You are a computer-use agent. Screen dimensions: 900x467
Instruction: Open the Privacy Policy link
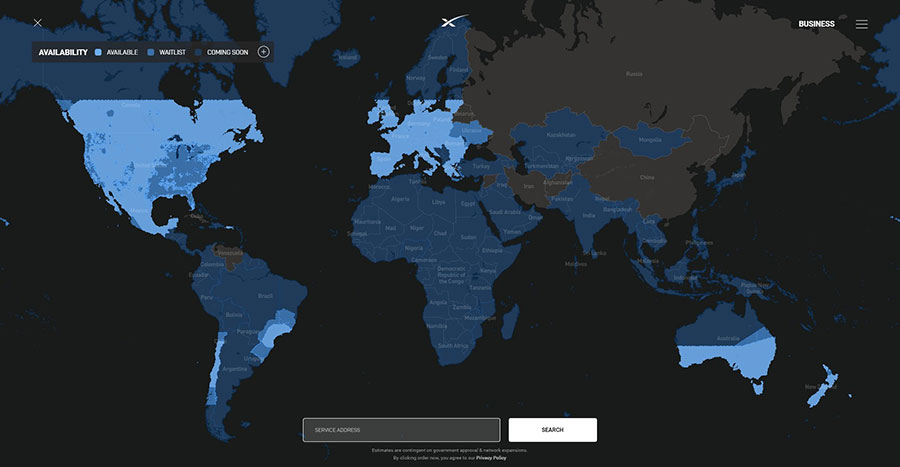pyautogui.click(x=491, y=457)
